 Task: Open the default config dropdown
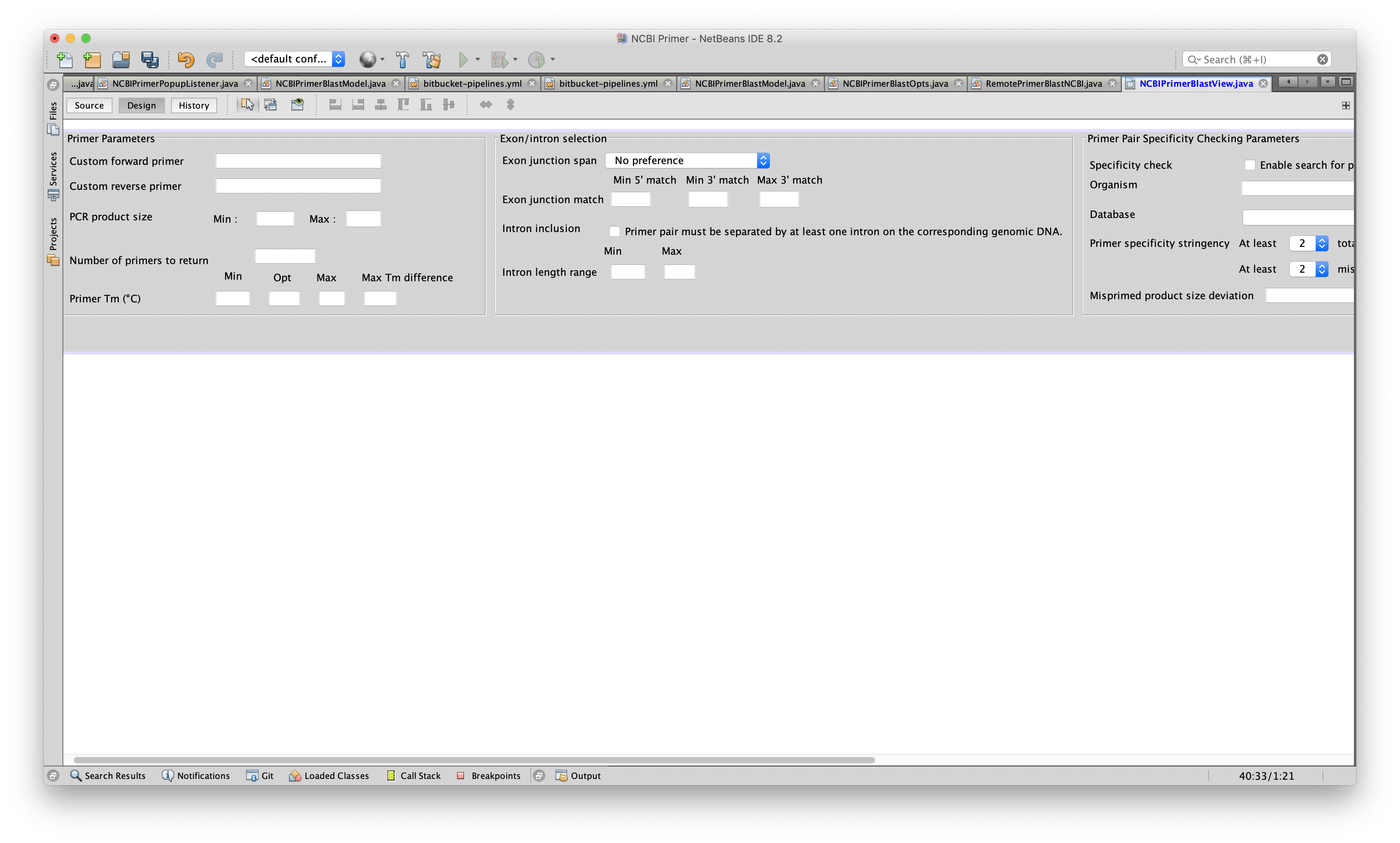tap(295, 59)
